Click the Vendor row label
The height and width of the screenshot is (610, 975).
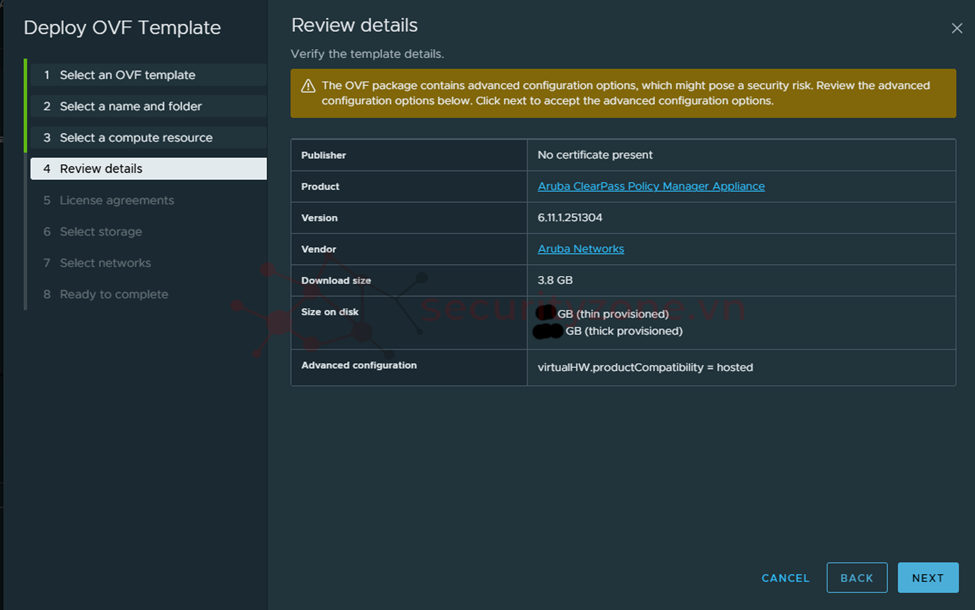318,249
